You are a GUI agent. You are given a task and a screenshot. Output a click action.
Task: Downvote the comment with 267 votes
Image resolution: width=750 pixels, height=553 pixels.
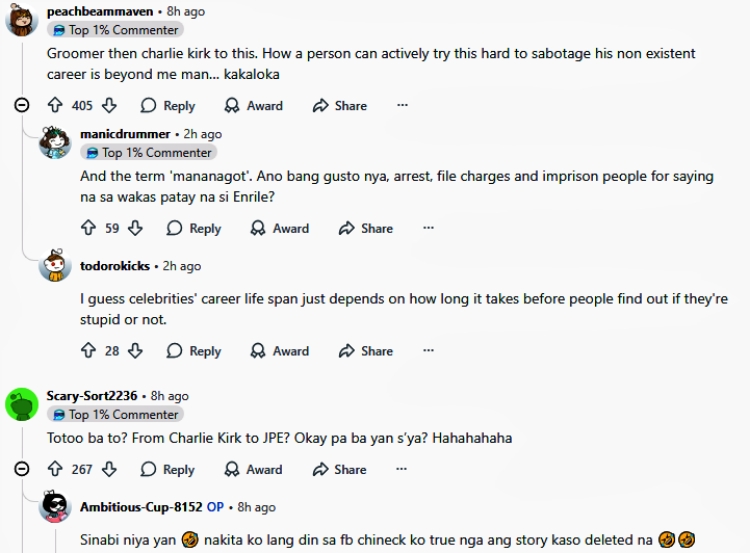coord(110,469)
